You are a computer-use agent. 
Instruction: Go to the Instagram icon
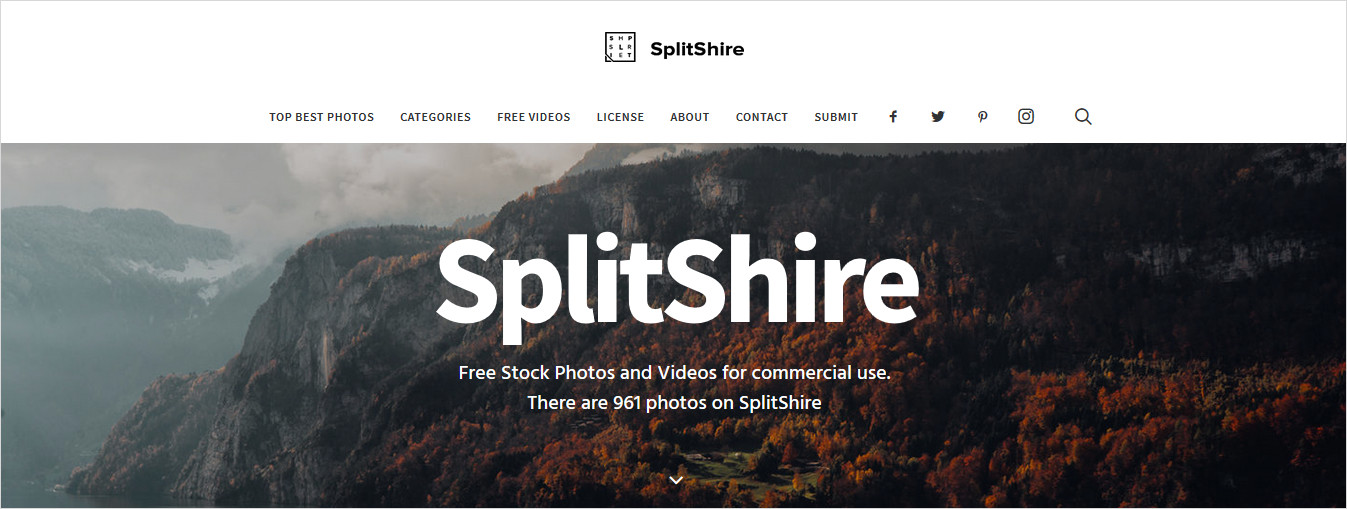pos(1026,116)
